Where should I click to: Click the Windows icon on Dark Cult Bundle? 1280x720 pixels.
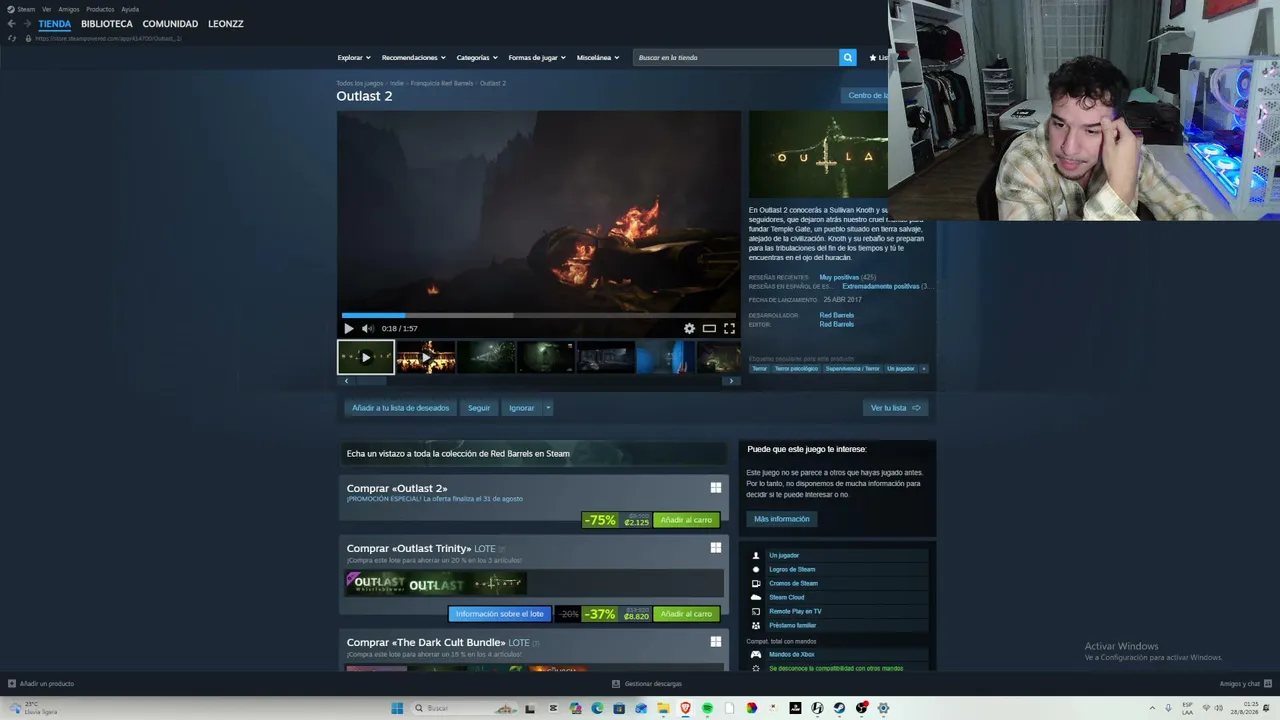tap(716, 642)
